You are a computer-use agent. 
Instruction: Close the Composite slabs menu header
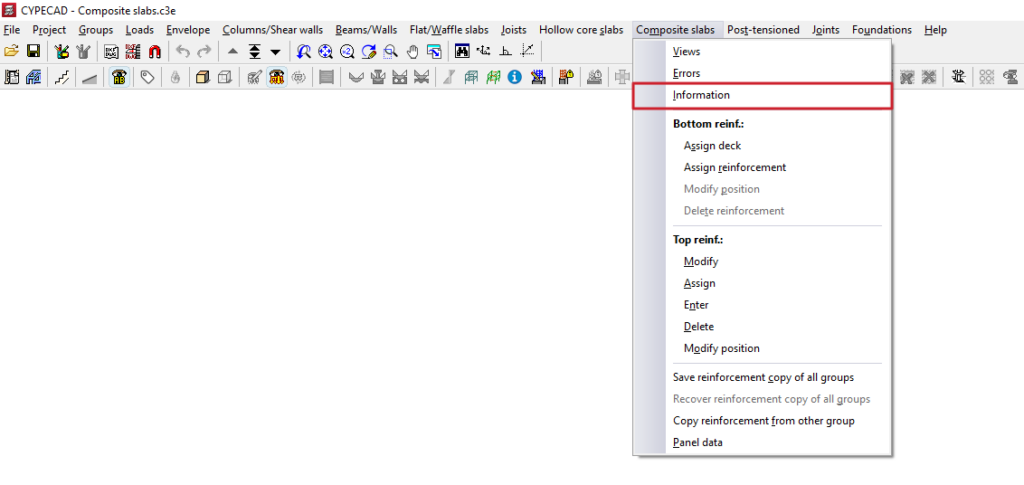pyautogui.click(x=677, y=30)
